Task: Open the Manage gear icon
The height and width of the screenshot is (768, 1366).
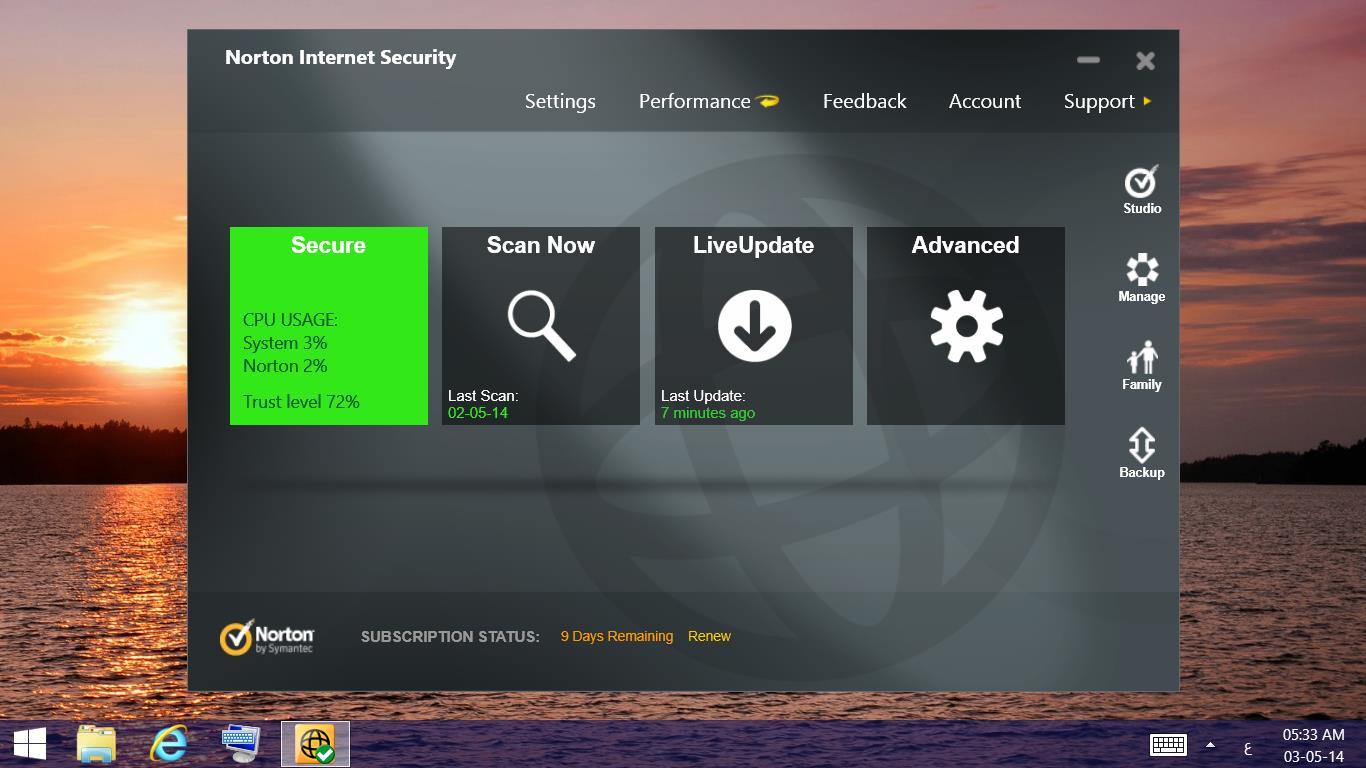Action: click(1141, 278)
